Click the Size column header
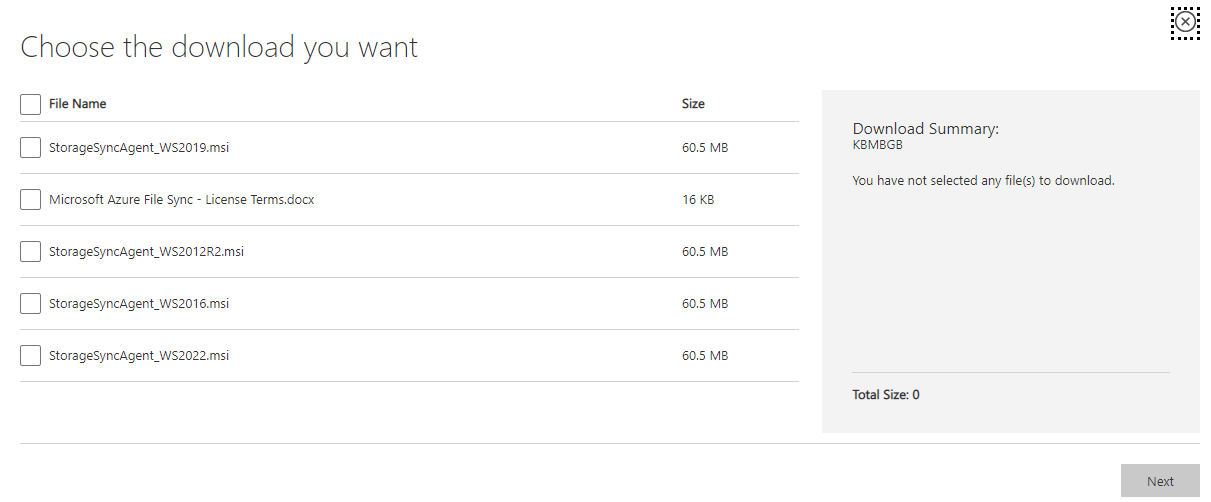1211x502 pixels. (x=693, y=104)
